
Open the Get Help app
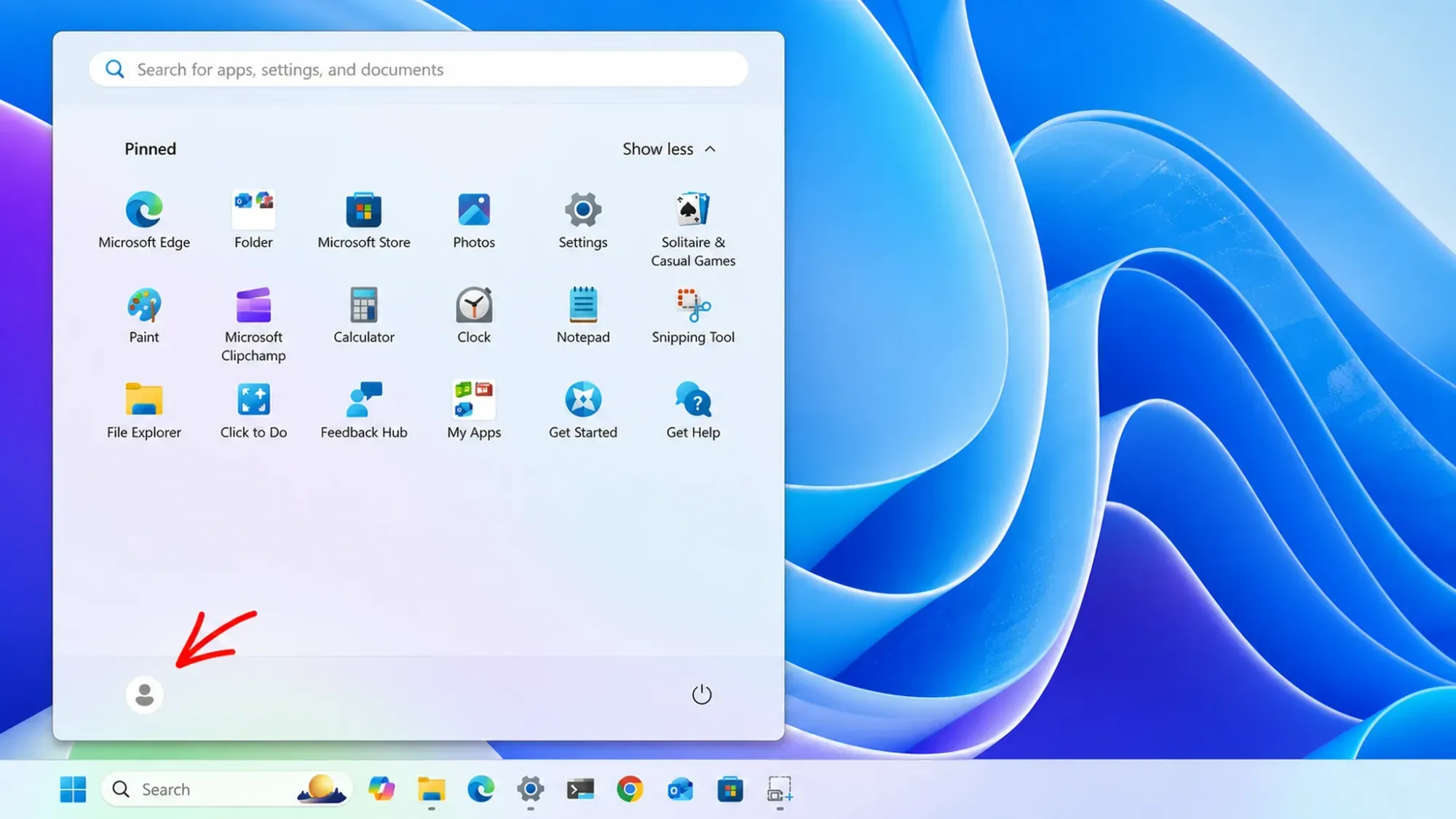pos(693,411)
